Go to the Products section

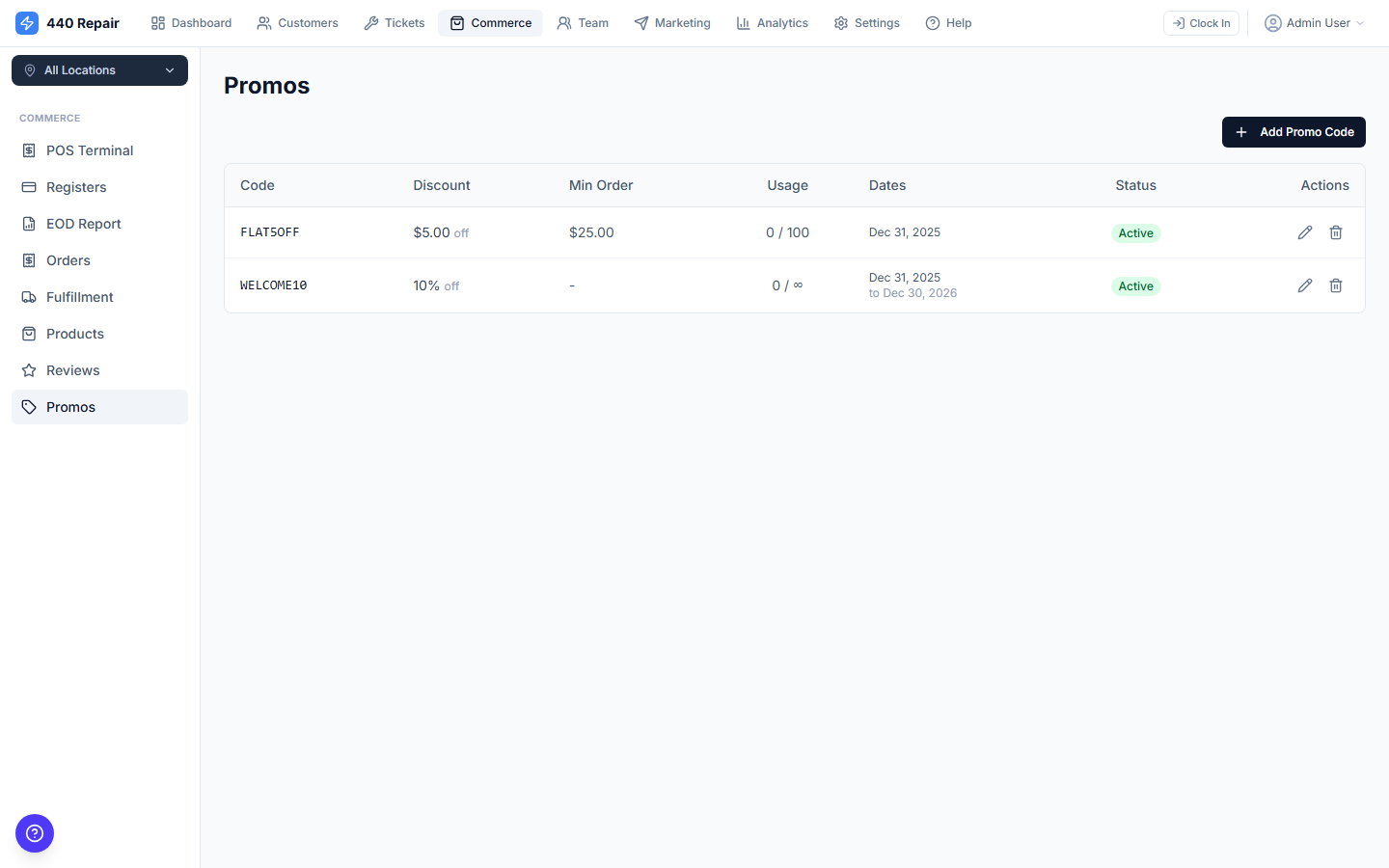coord(75,333)
